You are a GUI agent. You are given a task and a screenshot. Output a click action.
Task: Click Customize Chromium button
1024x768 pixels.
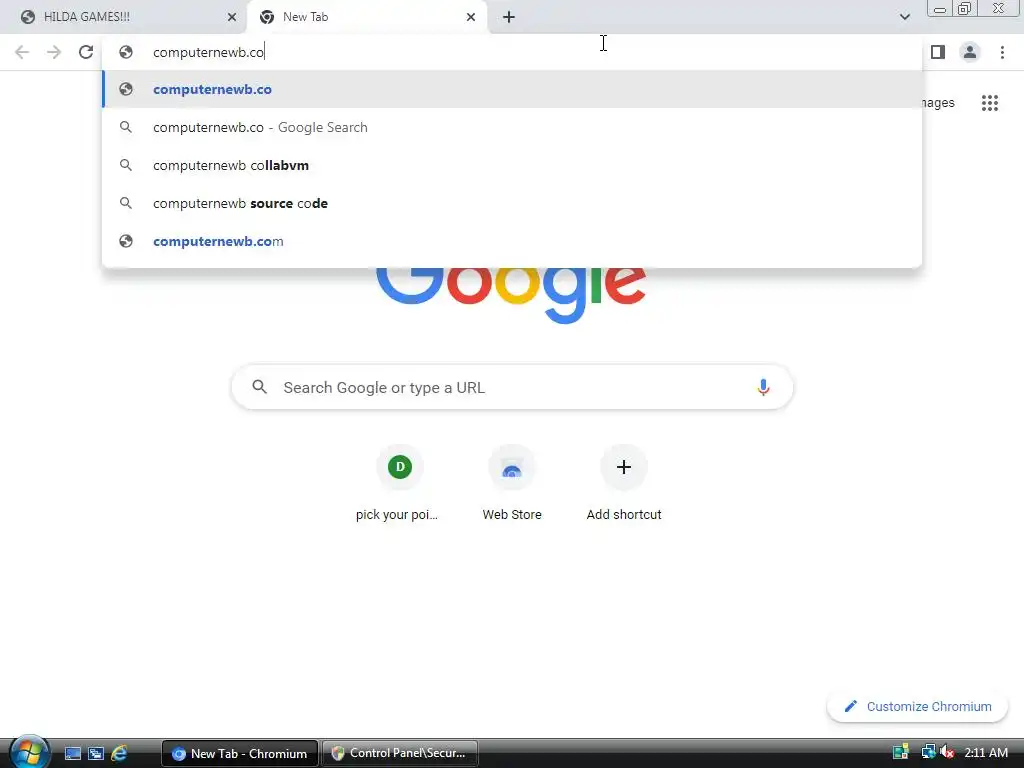click(918, 707)
